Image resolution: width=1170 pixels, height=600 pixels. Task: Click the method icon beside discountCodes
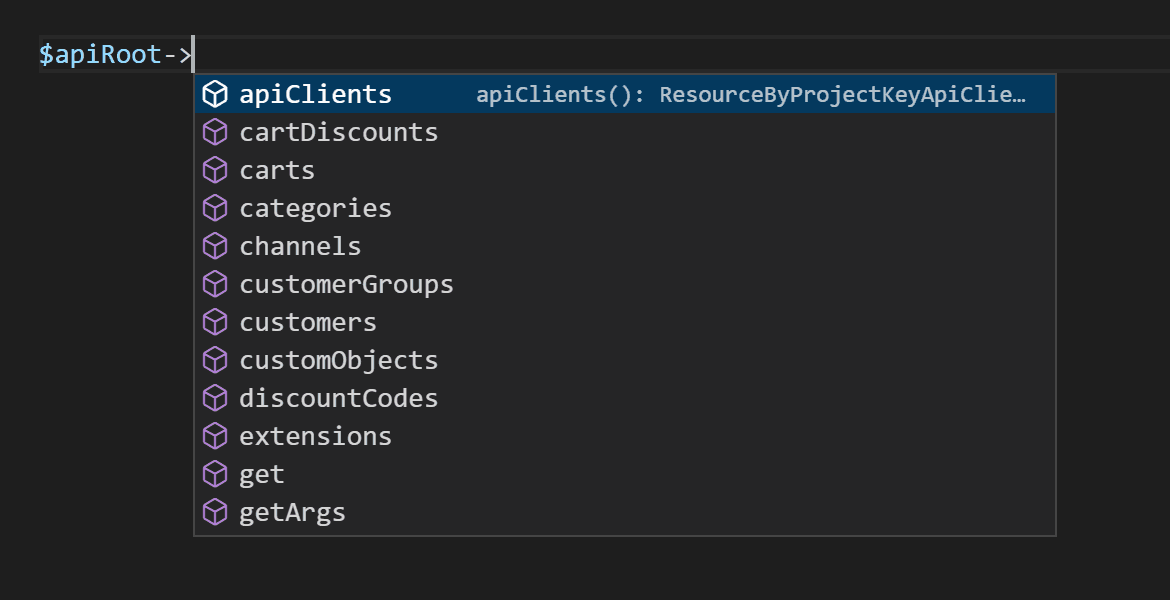point(215,398)
